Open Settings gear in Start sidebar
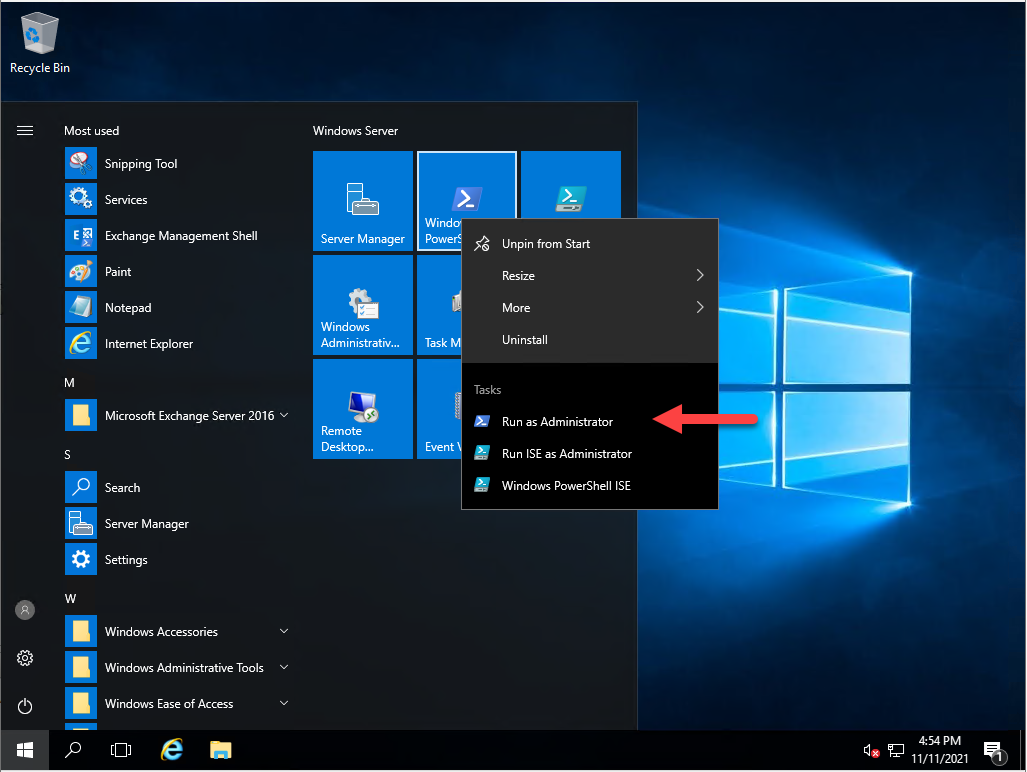 25,658
